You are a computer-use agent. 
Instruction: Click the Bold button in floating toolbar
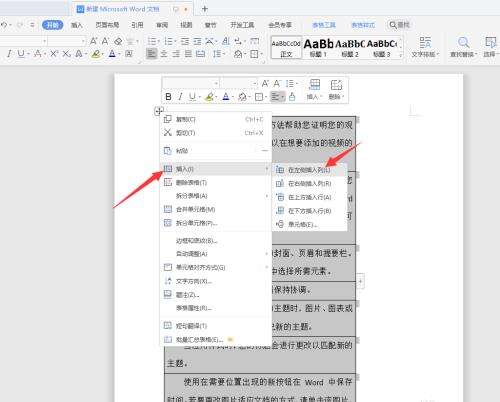pos(168,97)
